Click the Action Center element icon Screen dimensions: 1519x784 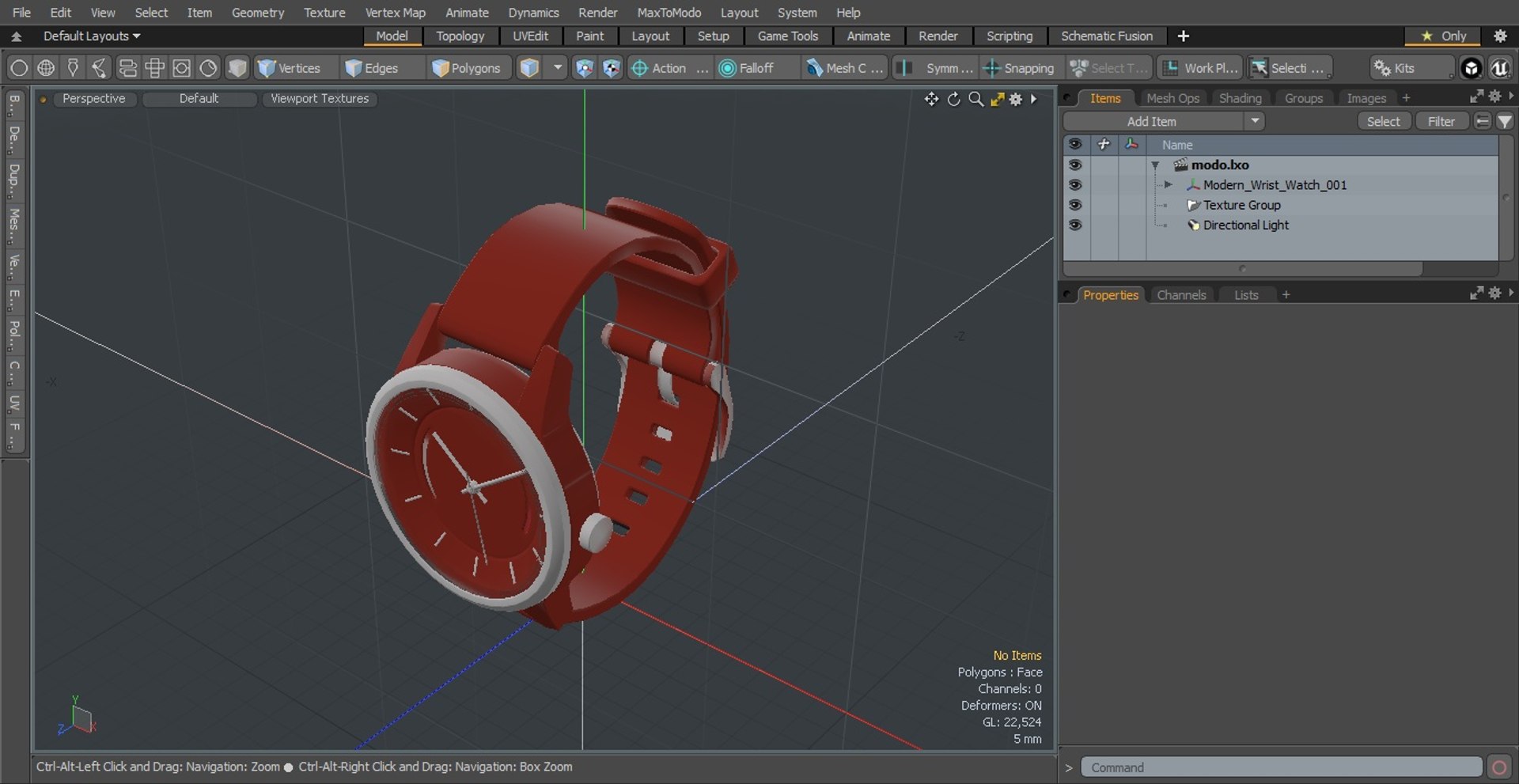tap(612, 68)
